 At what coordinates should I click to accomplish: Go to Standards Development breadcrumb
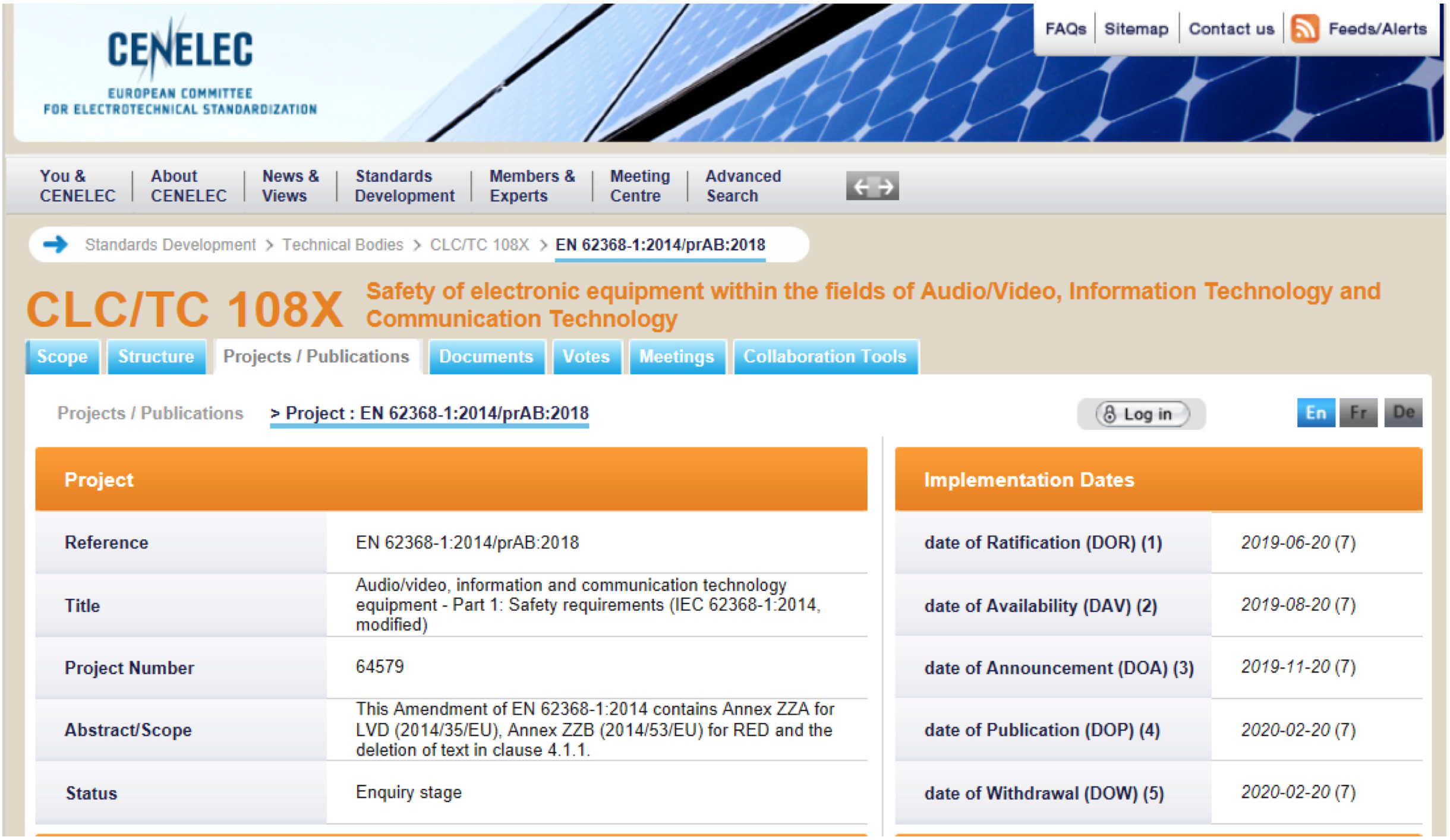click(170, 245)
